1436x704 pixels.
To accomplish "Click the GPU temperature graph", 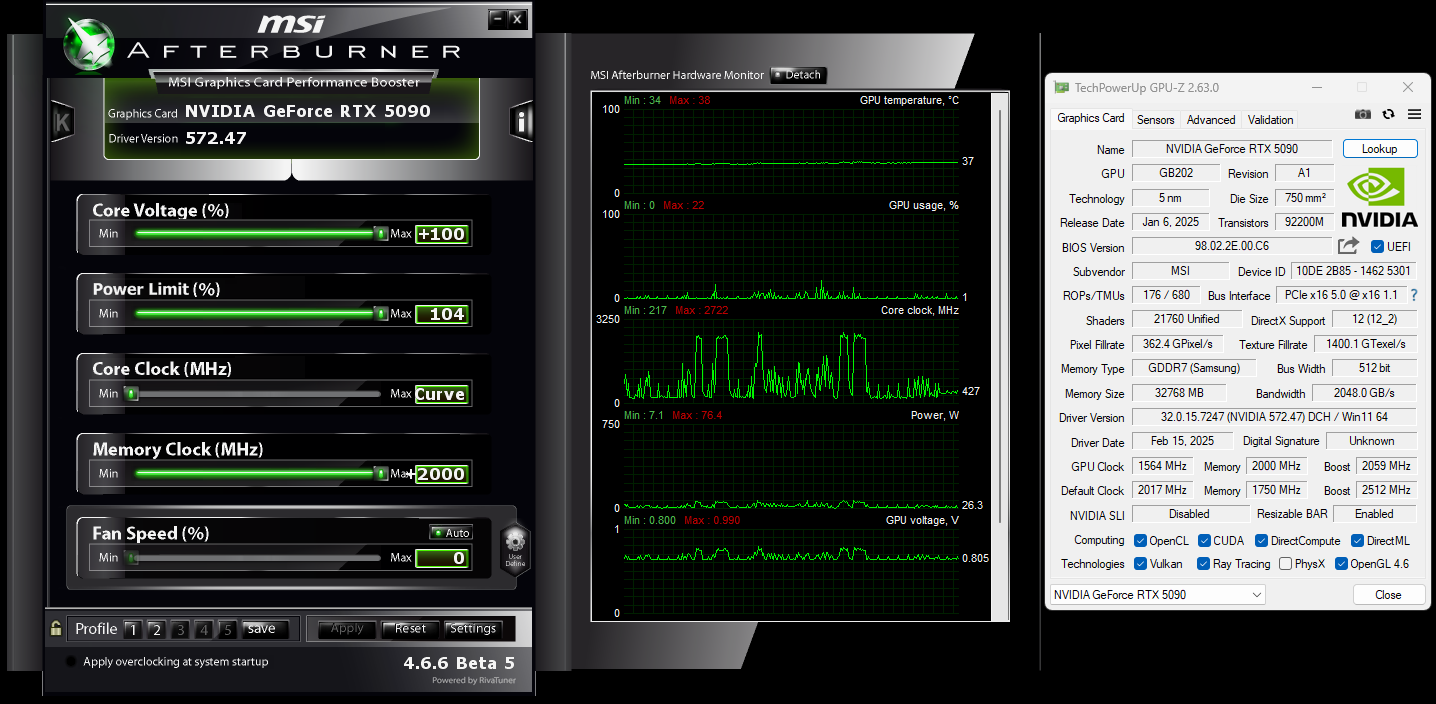I will (790, 149).
